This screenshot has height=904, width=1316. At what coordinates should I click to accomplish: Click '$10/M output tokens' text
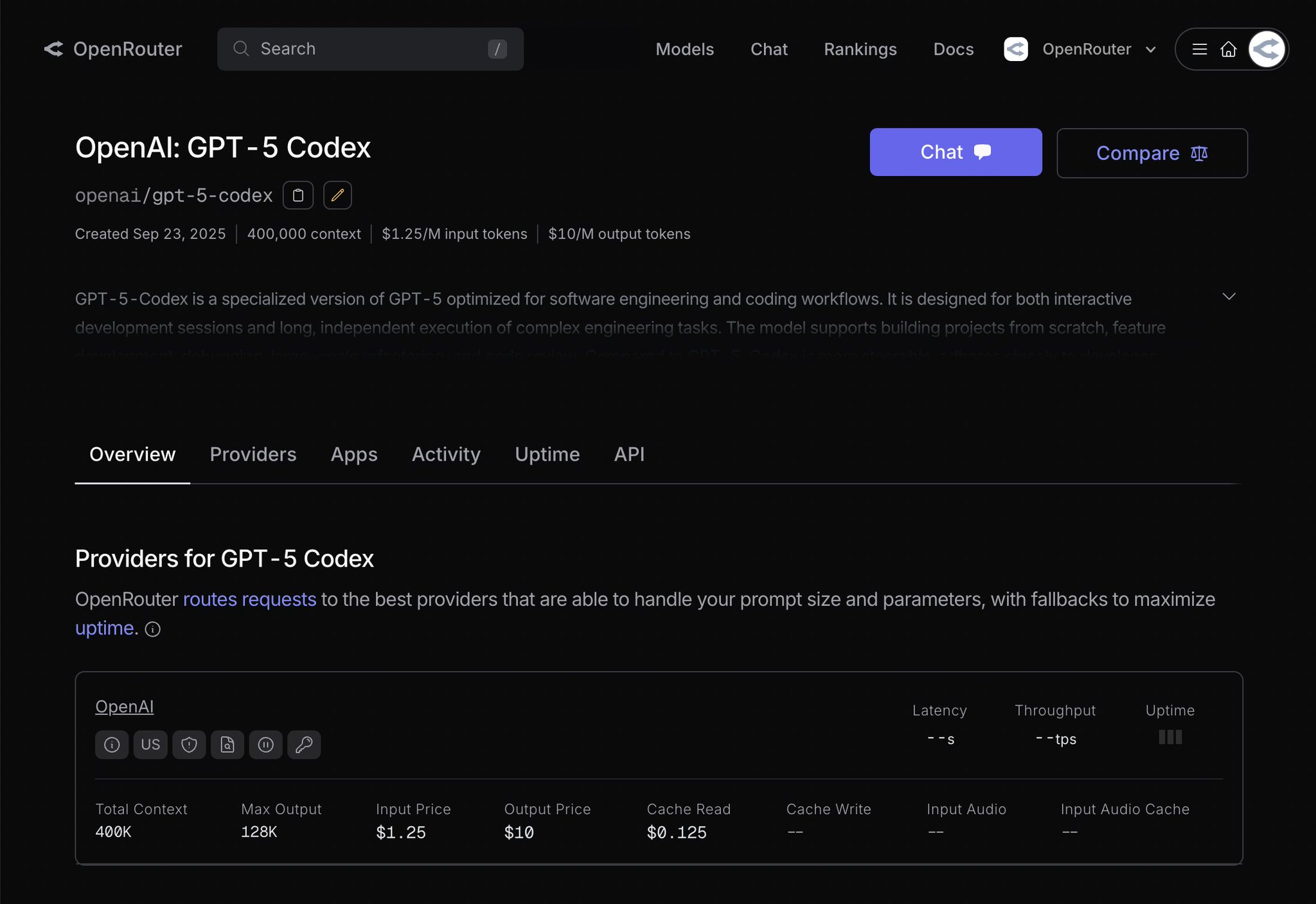[619, 234]
